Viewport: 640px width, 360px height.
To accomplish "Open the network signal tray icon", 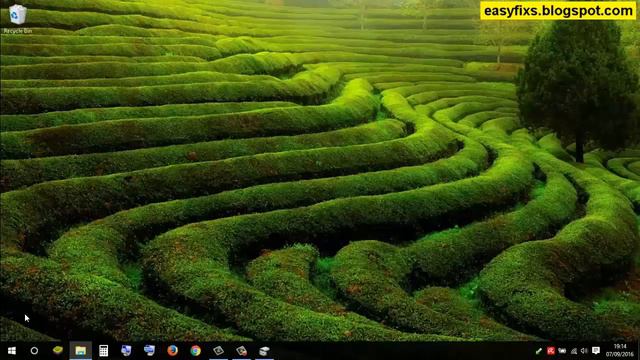I will (x=574, y=351).
